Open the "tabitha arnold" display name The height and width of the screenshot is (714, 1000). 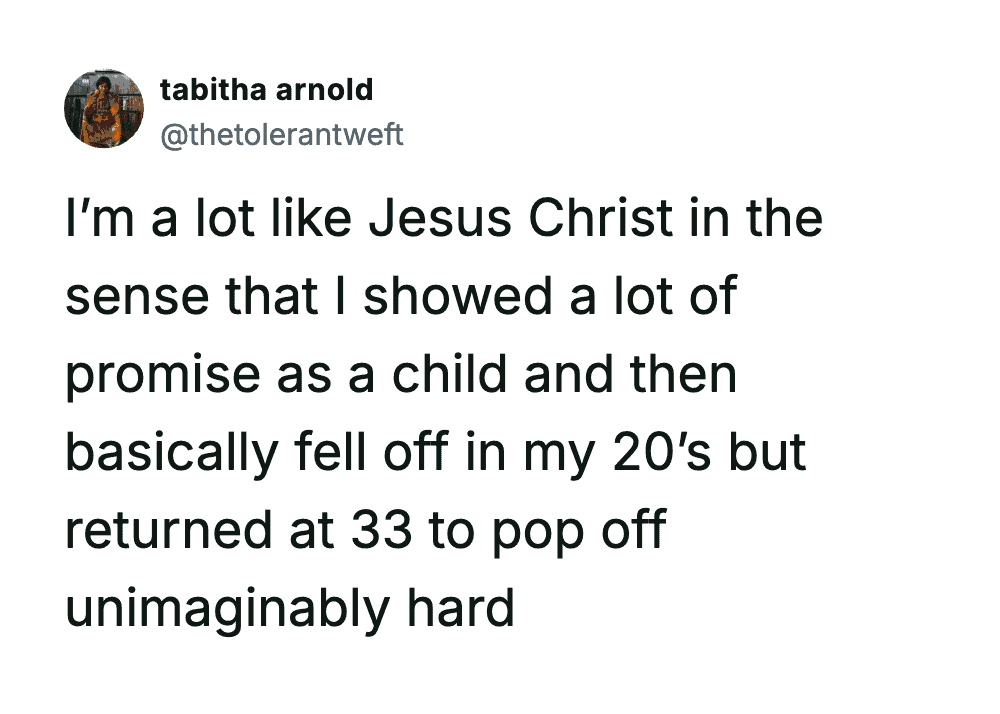(x=266, y=90)
